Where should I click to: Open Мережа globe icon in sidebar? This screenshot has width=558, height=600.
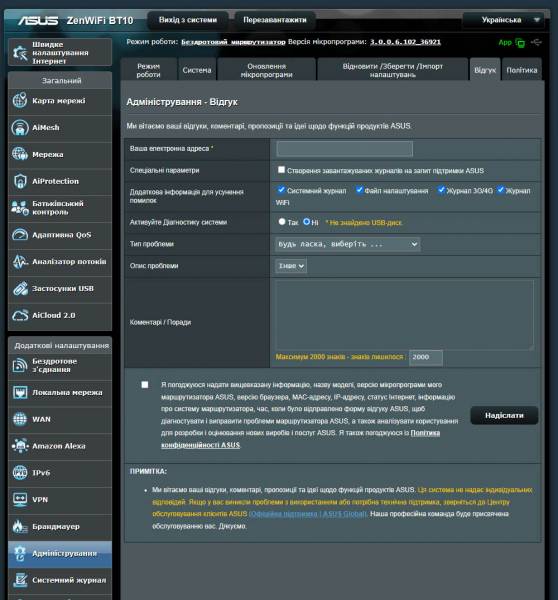(x=20, y=154)
